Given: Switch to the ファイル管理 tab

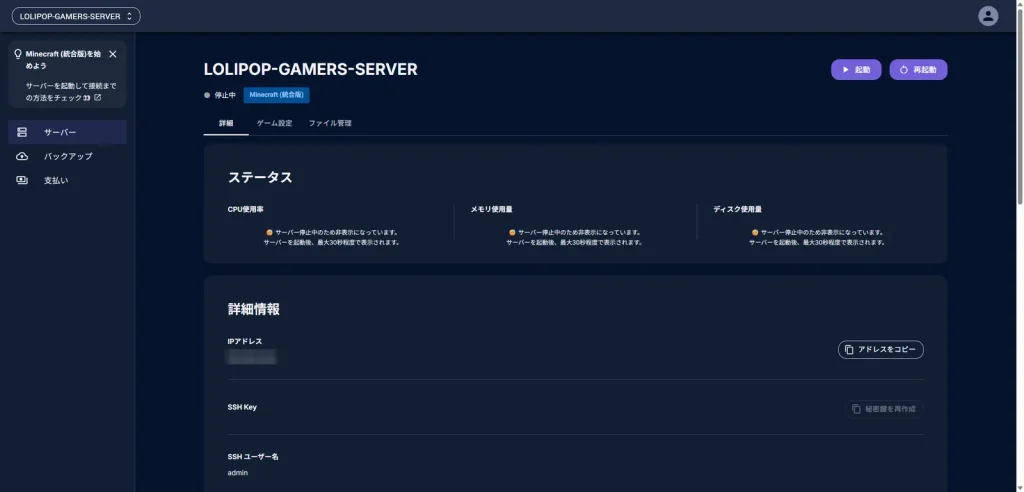Looking at the screenshot, I should (330, 123).
